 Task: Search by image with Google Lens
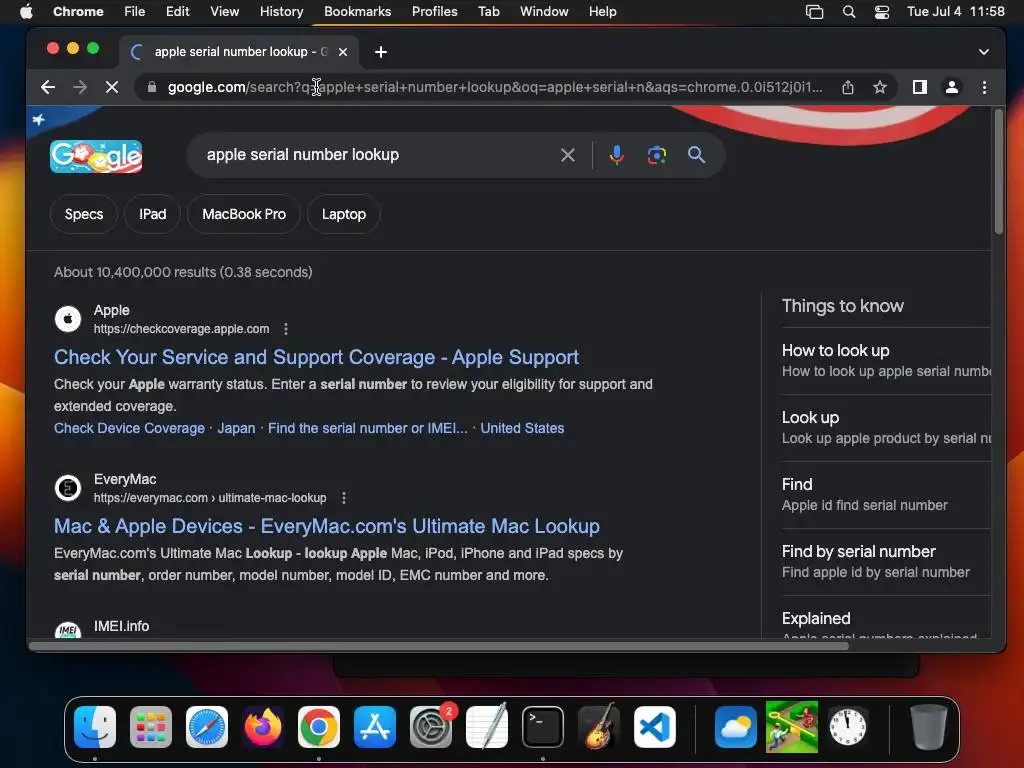pos(656,155)
